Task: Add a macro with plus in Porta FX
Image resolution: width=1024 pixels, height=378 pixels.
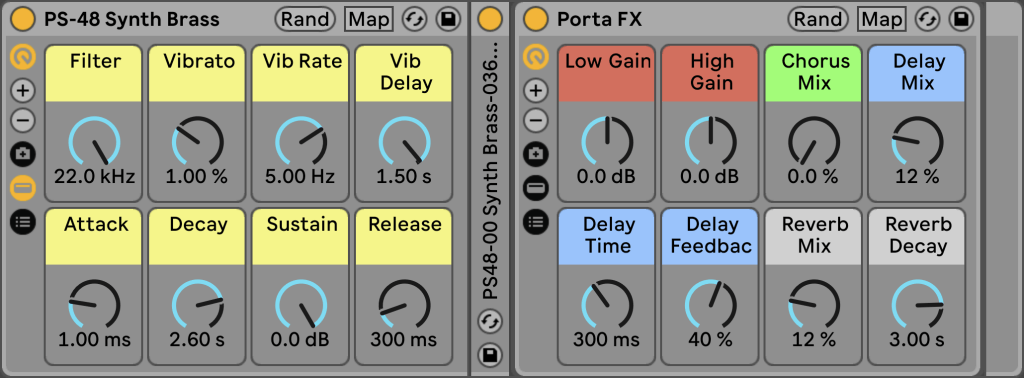Action: pos(537,90)
